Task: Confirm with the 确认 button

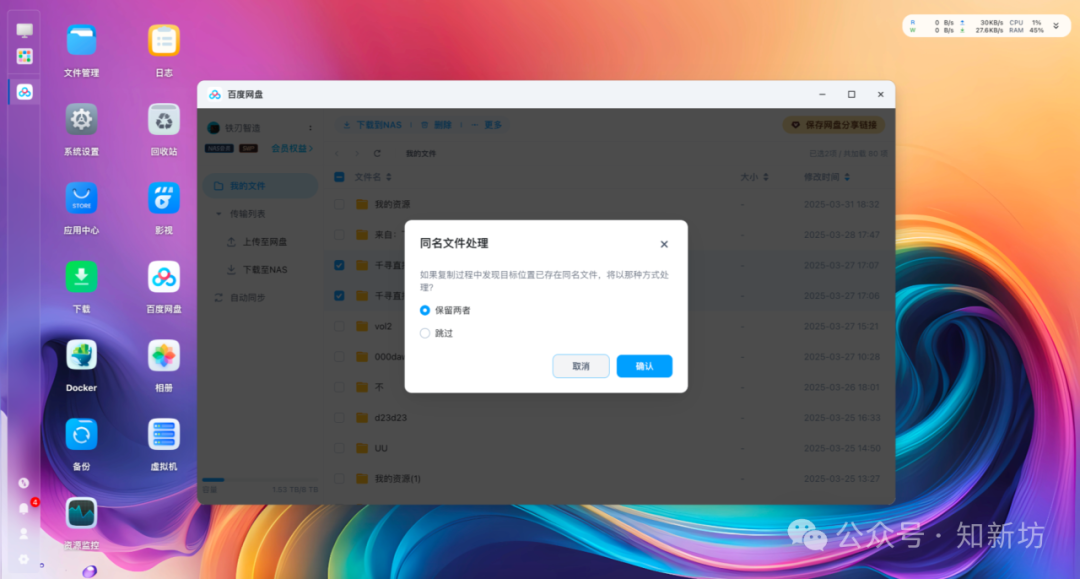Action: coord(644,366)
